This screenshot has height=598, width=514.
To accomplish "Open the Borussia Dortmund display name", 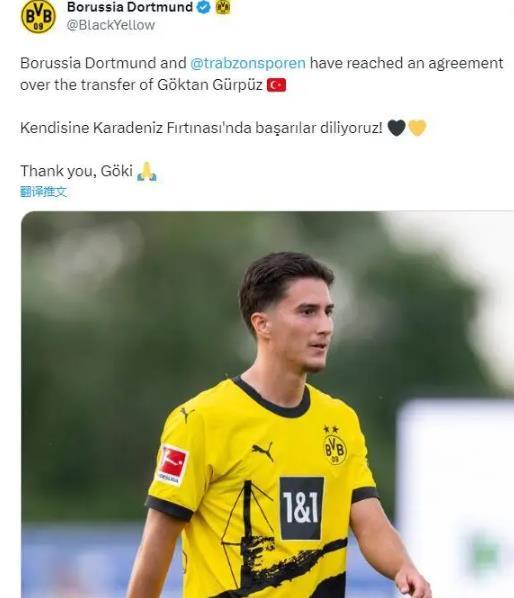I will pyautogui.click(x=130, y=7).
